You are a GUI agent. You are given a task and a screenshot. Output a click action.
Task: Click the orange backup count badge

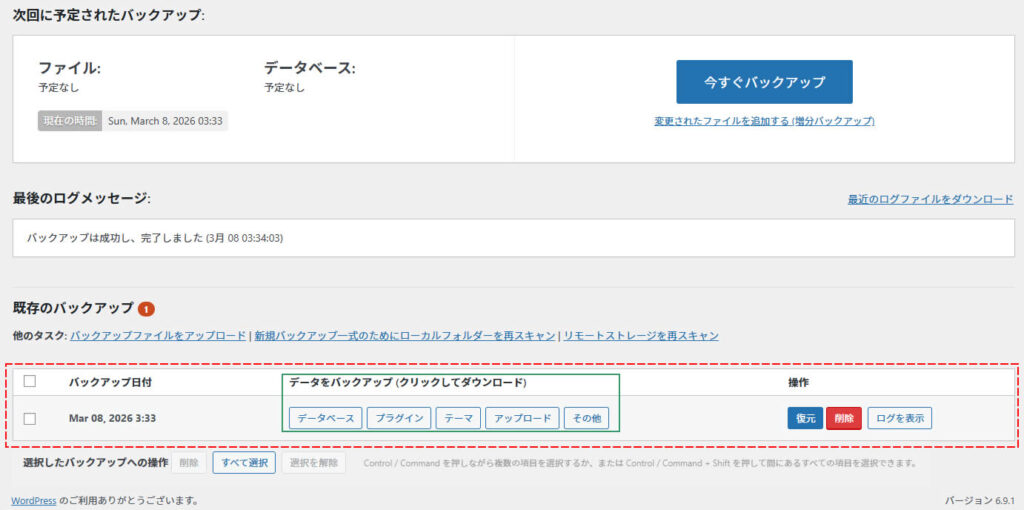click(x=146, y=308)
